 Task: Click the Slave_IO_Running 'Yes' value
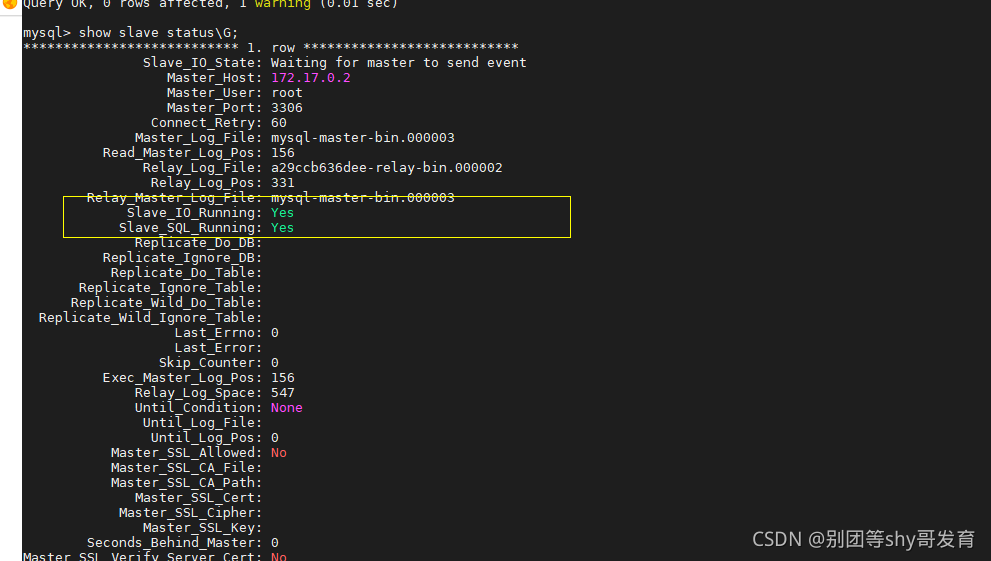click(x=282, y=213)
